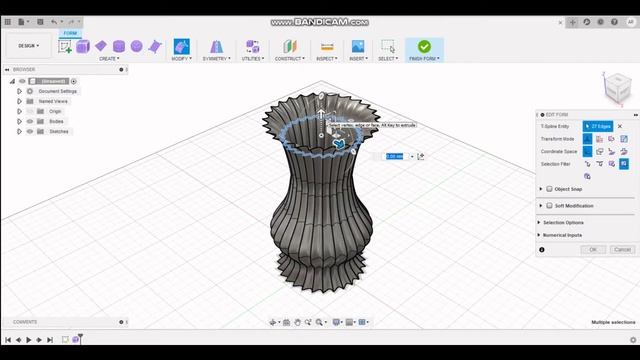Click the Insert image icon
This screenshot has width=640, height=360.
pyautogui.click(x=358, y=47)
